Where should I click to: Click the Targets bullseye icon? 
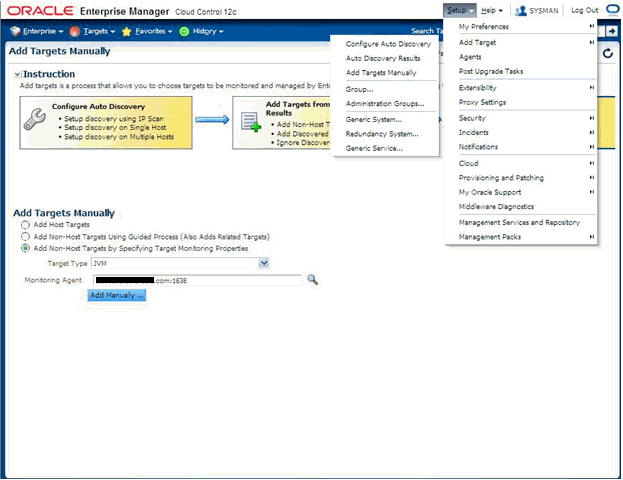click(74, 31)
